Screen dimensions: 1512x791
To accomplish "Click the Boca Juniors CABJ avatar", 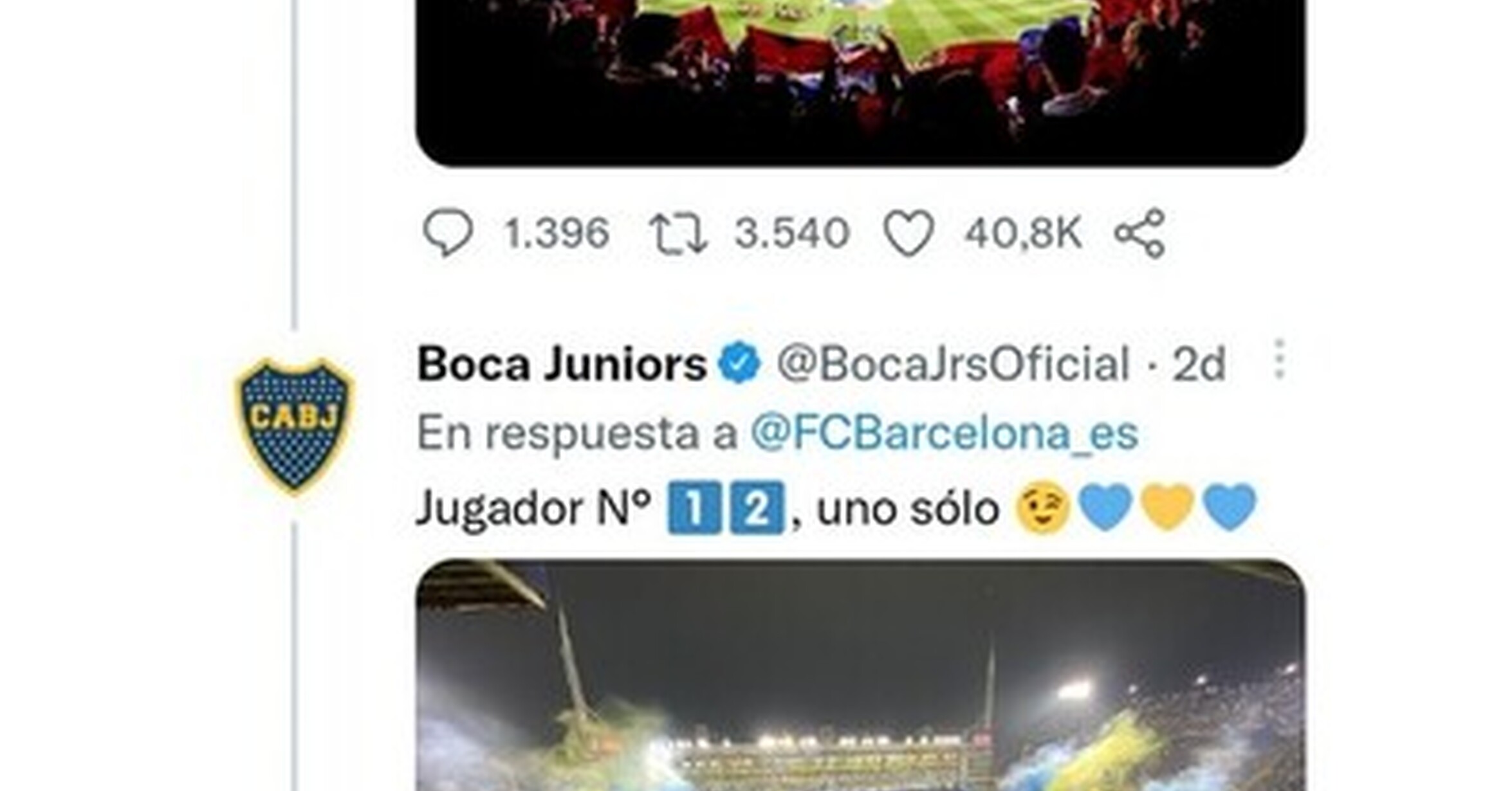I will point(295,426).
